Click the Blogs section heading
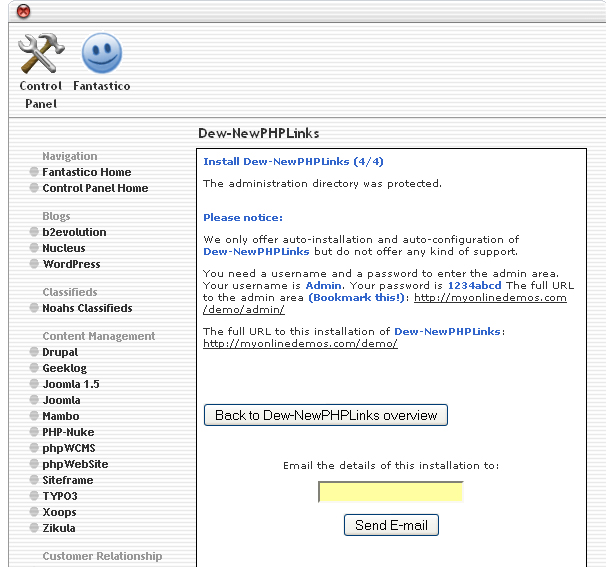This screenshot has width=606, height=567. [56, 216]
